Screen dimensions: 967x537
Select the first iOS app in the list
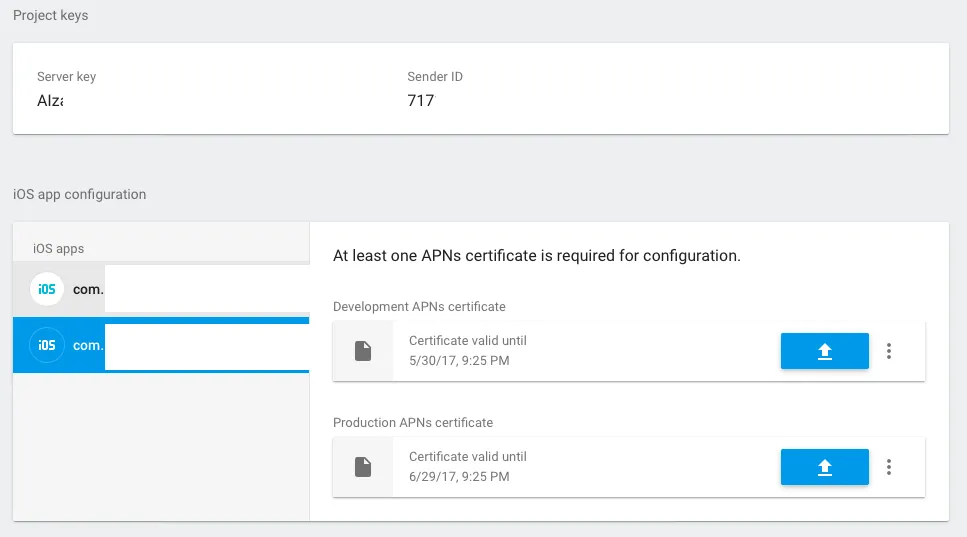pyautogui.click(x=160, y=289)
